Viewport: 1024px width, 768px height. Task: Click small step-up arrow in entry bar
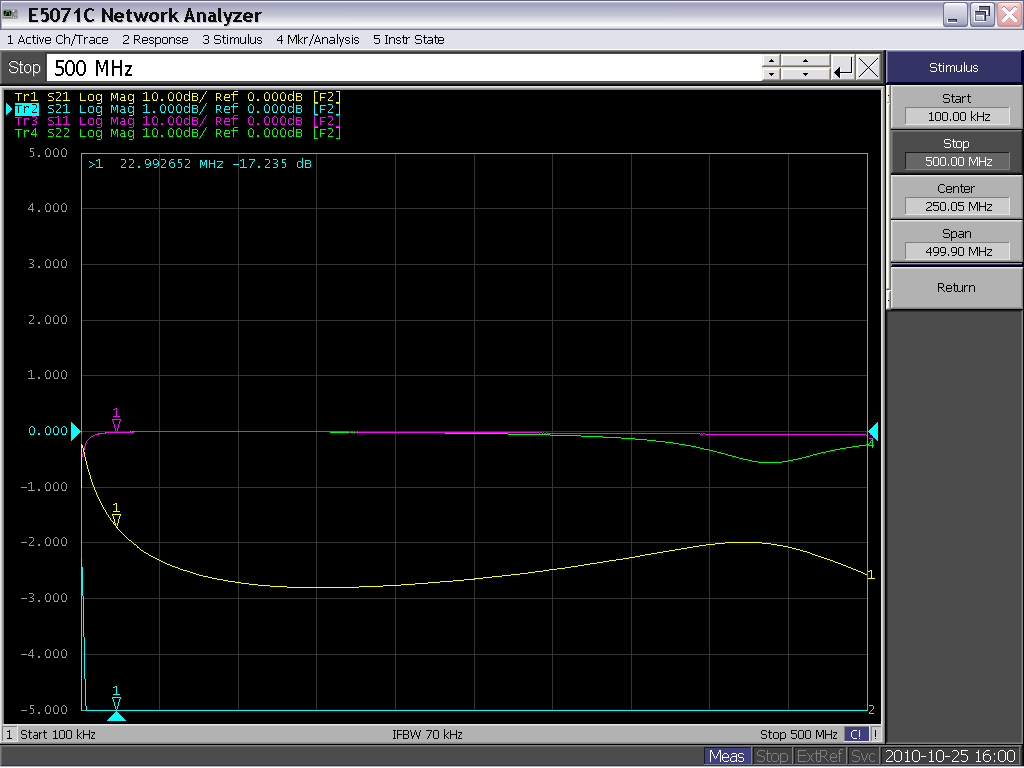(771, 61)
